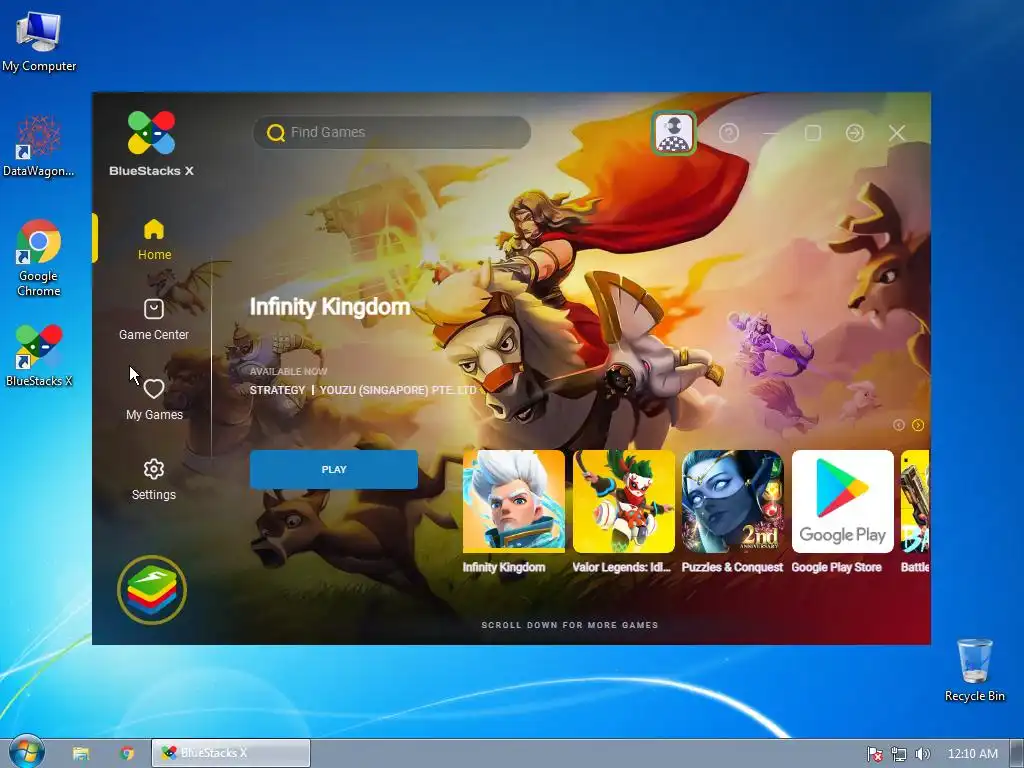
Task: Open the Home section in sidebar
Action: [x=154, y=240]
